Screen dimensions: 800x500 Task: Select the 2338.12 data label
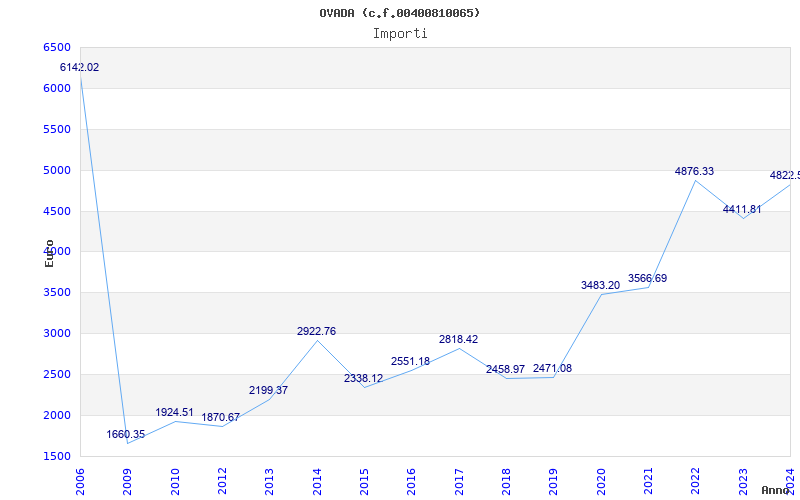[x=363, y=379]
